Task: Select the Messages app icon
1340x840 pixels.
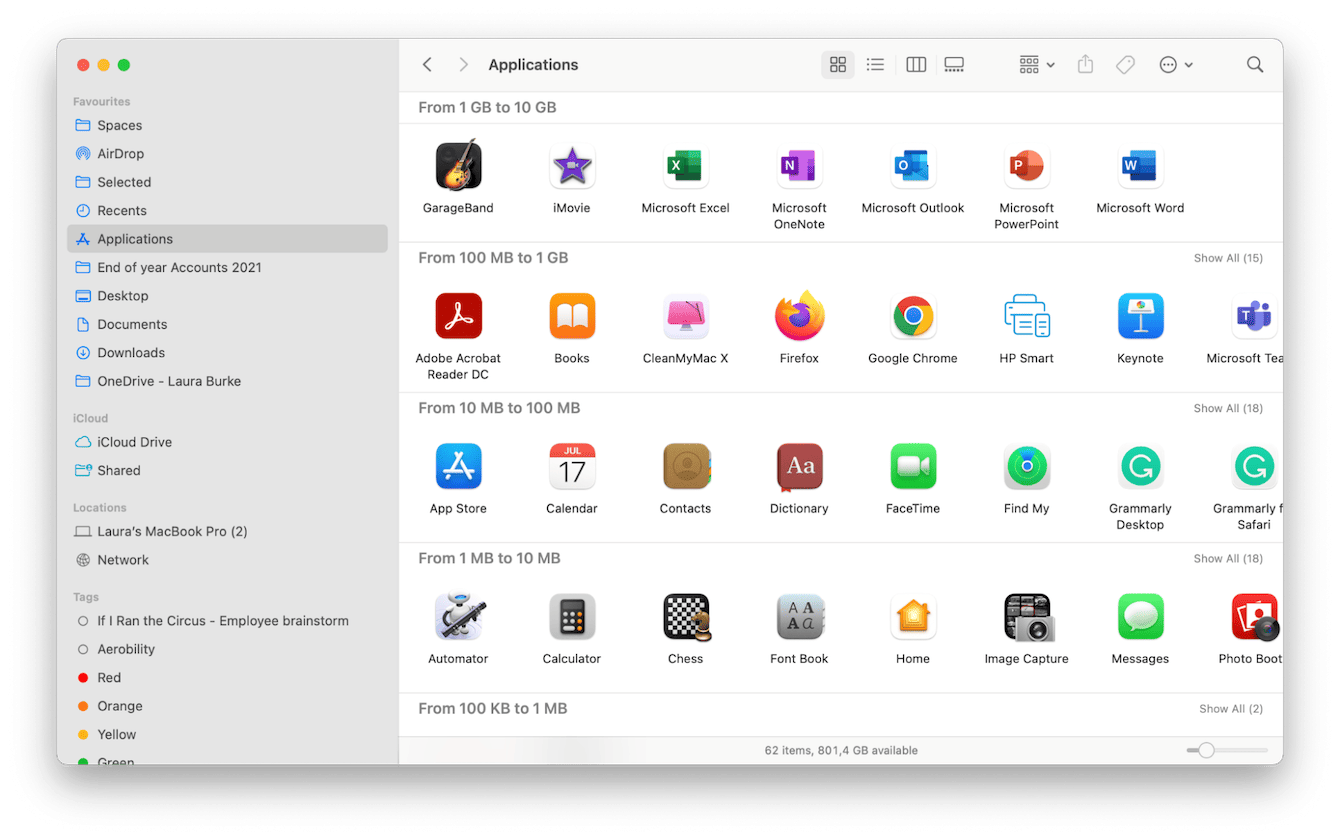Action: [x=1140, y=616]
